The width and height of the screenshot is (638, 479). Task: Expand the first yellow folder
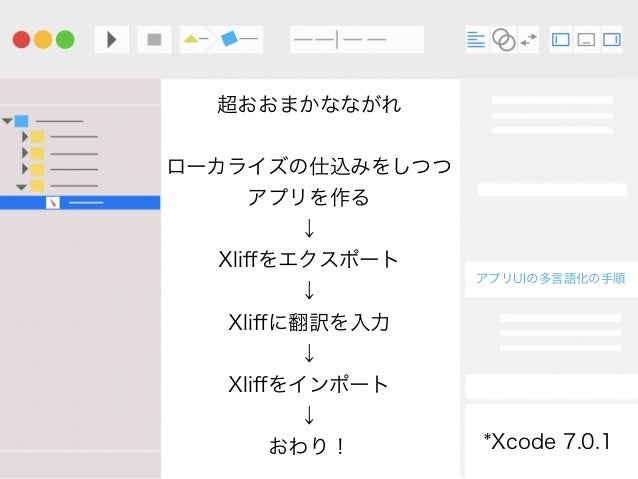point(25,137)
